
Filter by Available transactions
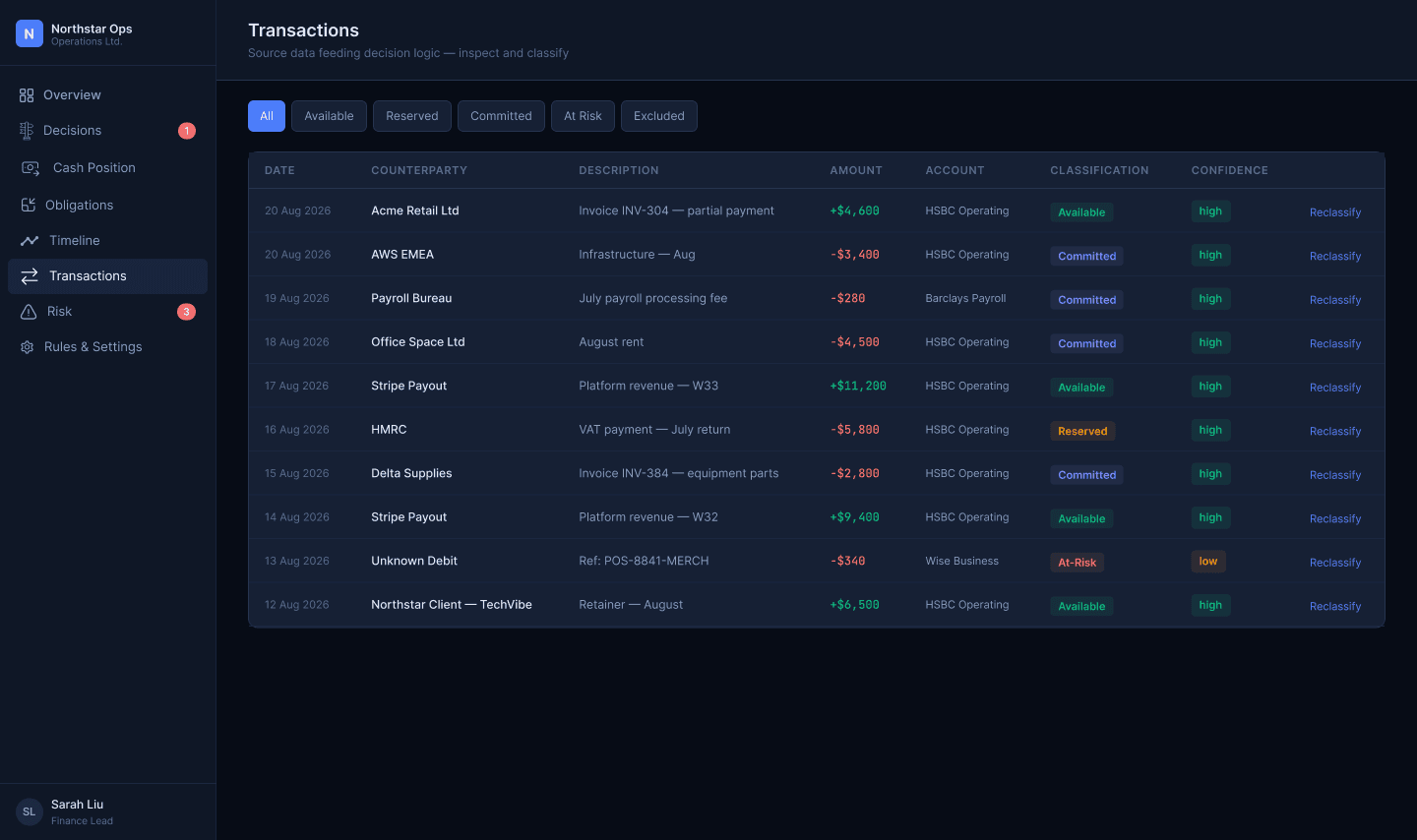point(329,116)
